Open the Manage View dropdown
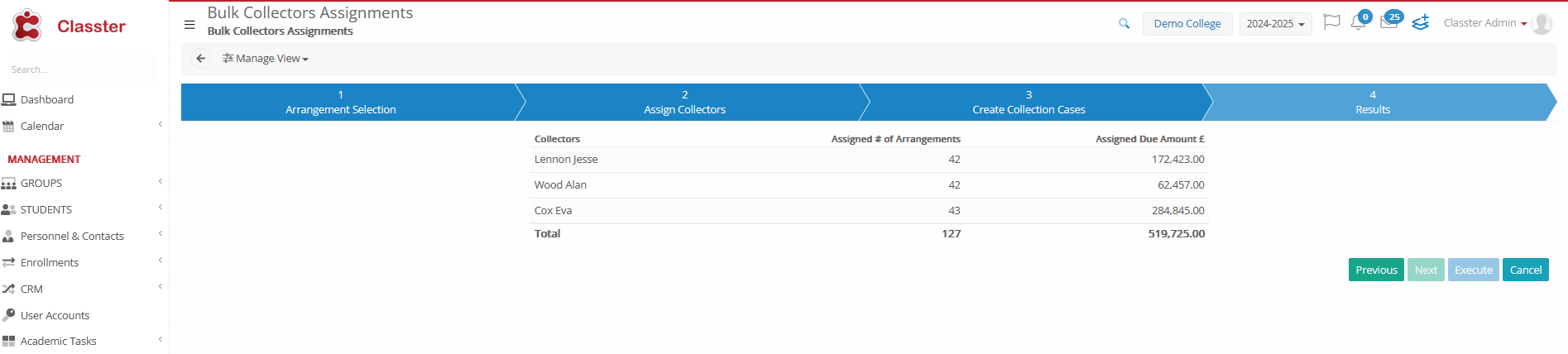This screenshot has width=1568, height=354. (266, 59)
